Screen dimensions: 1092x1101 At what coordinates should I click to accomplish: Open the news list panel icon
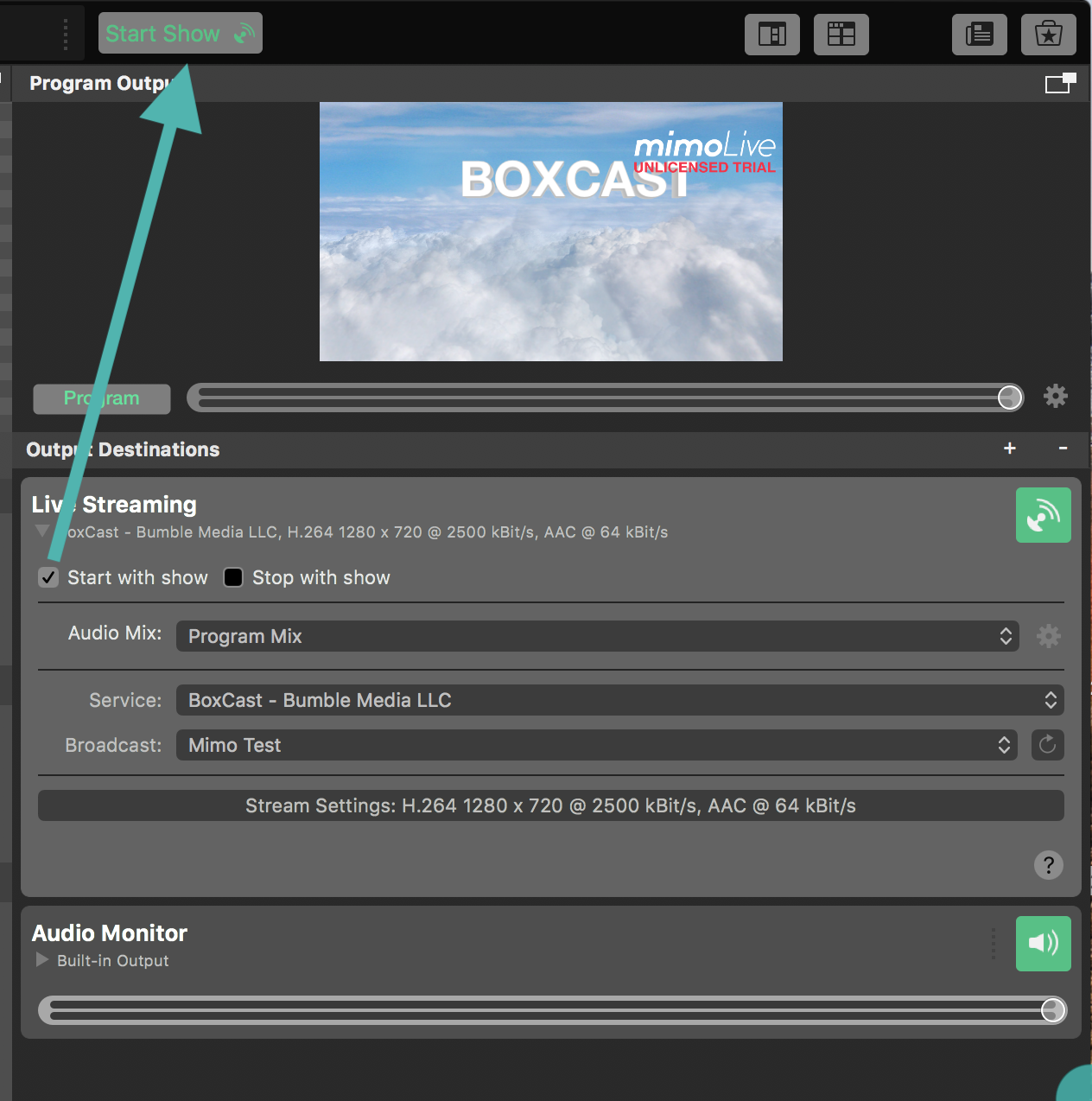[x=979, y=35]
